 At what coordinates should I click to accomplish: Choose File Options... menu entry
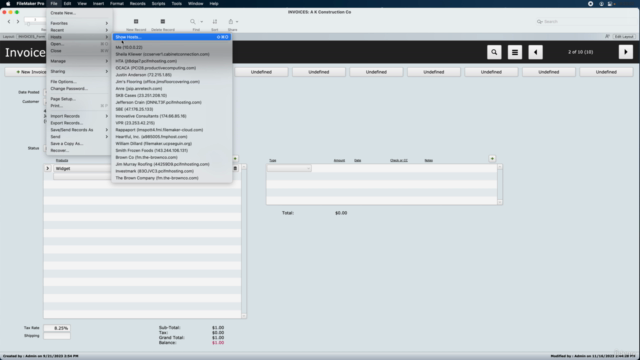pos(79,82)
